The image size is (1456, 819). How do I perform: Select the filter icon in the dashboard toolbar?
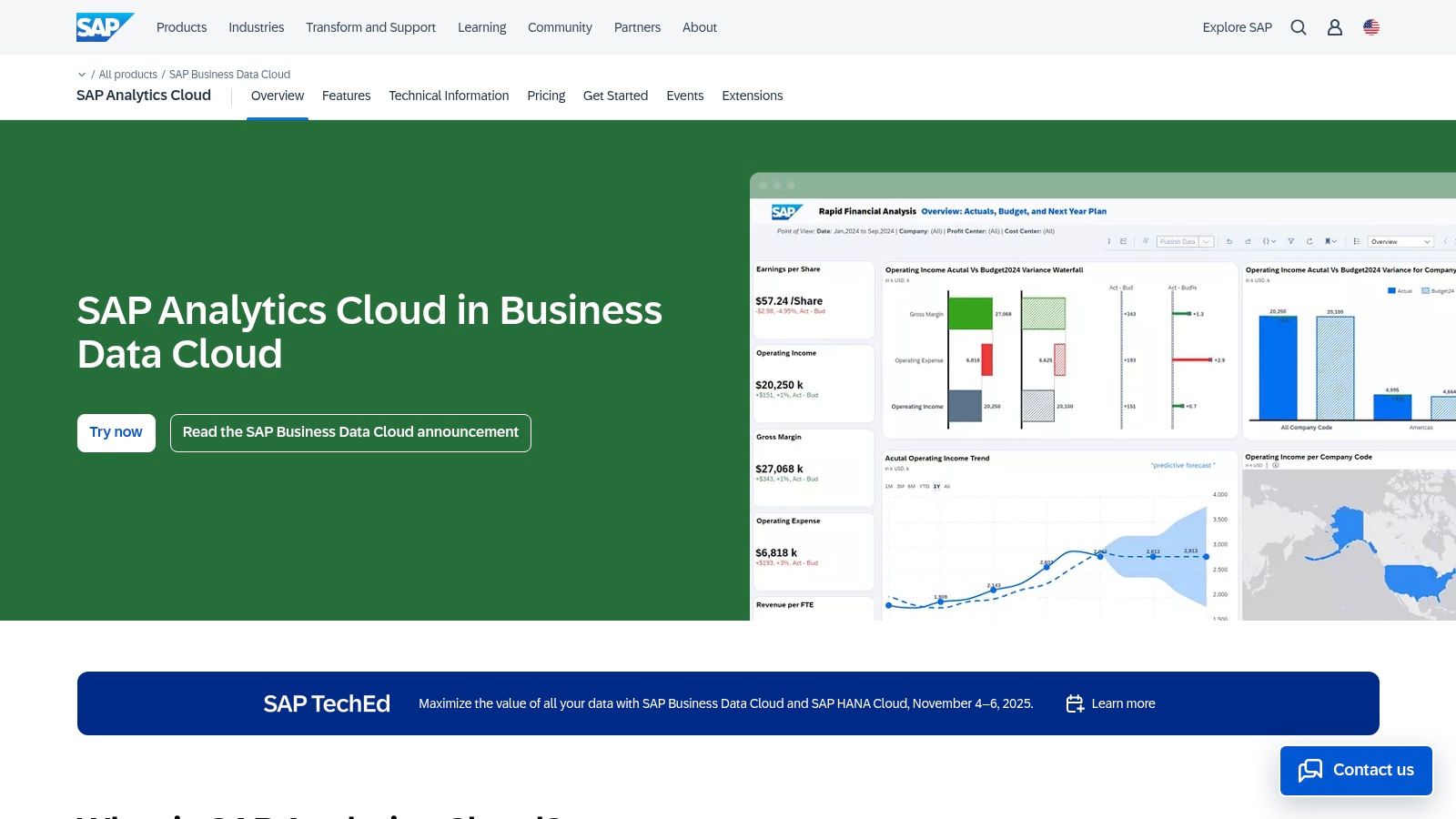tap(1290, 241)
